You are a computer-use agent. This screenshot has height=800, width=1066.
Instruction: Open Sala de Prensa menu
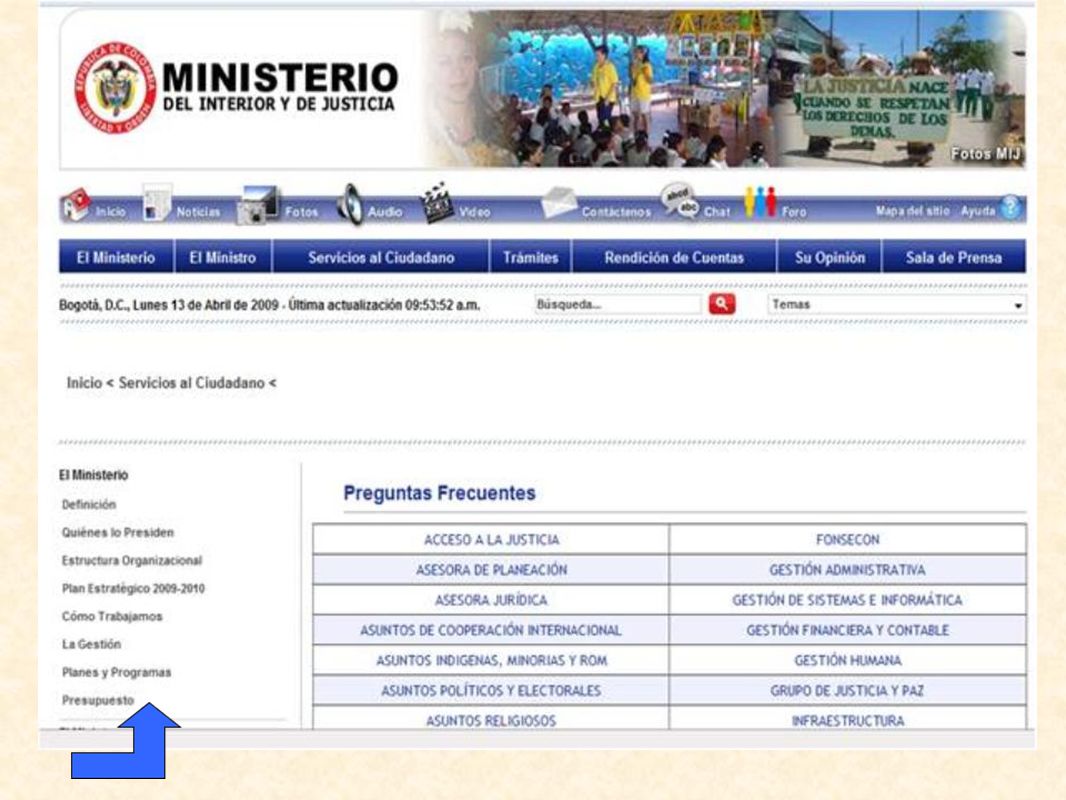(953, 258)
